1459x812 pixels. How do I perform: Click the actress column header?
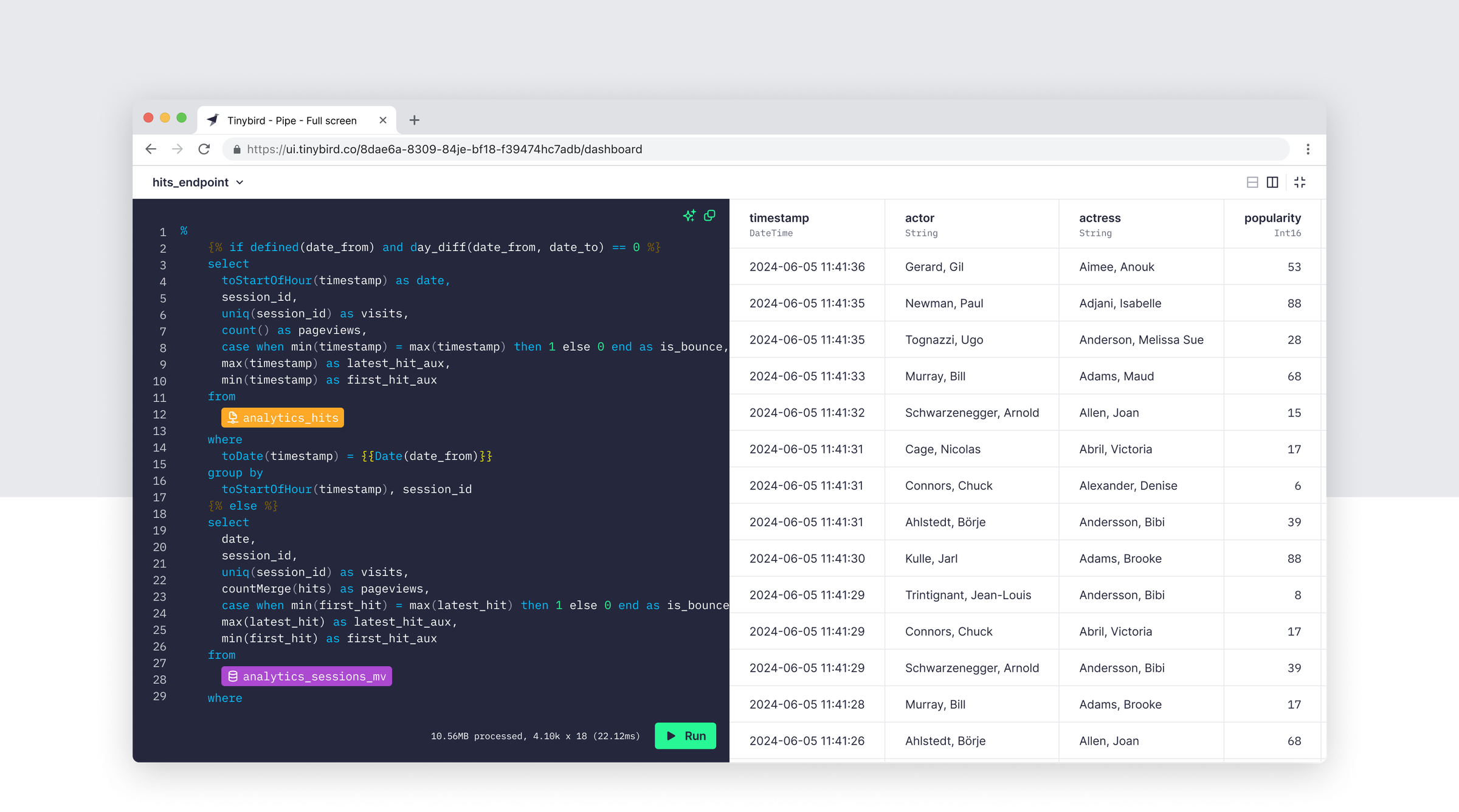point(1099,218)
